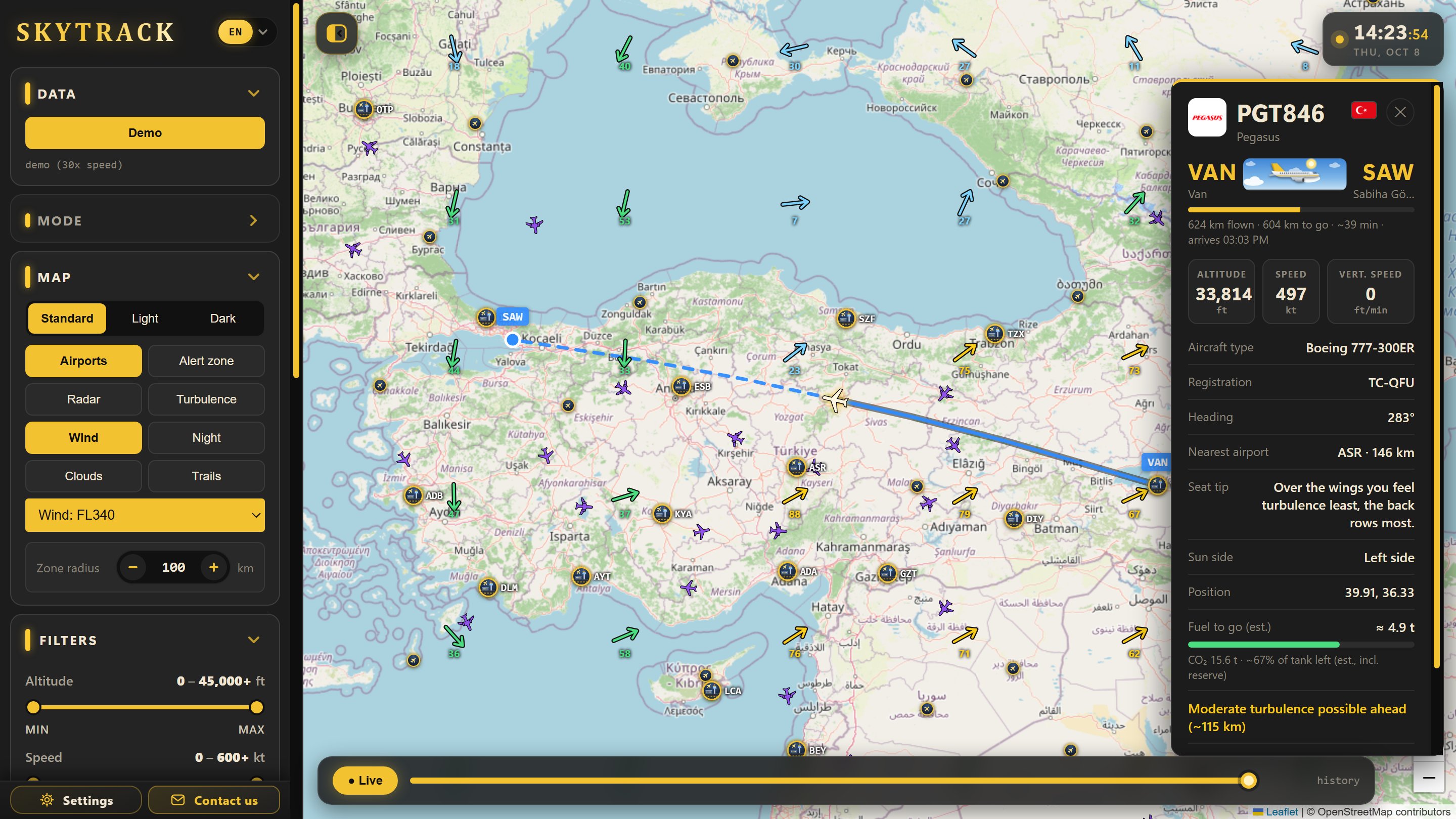Select the ESB airport icon near Ankara
The width and height of the screenshot is (1456, 819).
(x=681, y=387)
